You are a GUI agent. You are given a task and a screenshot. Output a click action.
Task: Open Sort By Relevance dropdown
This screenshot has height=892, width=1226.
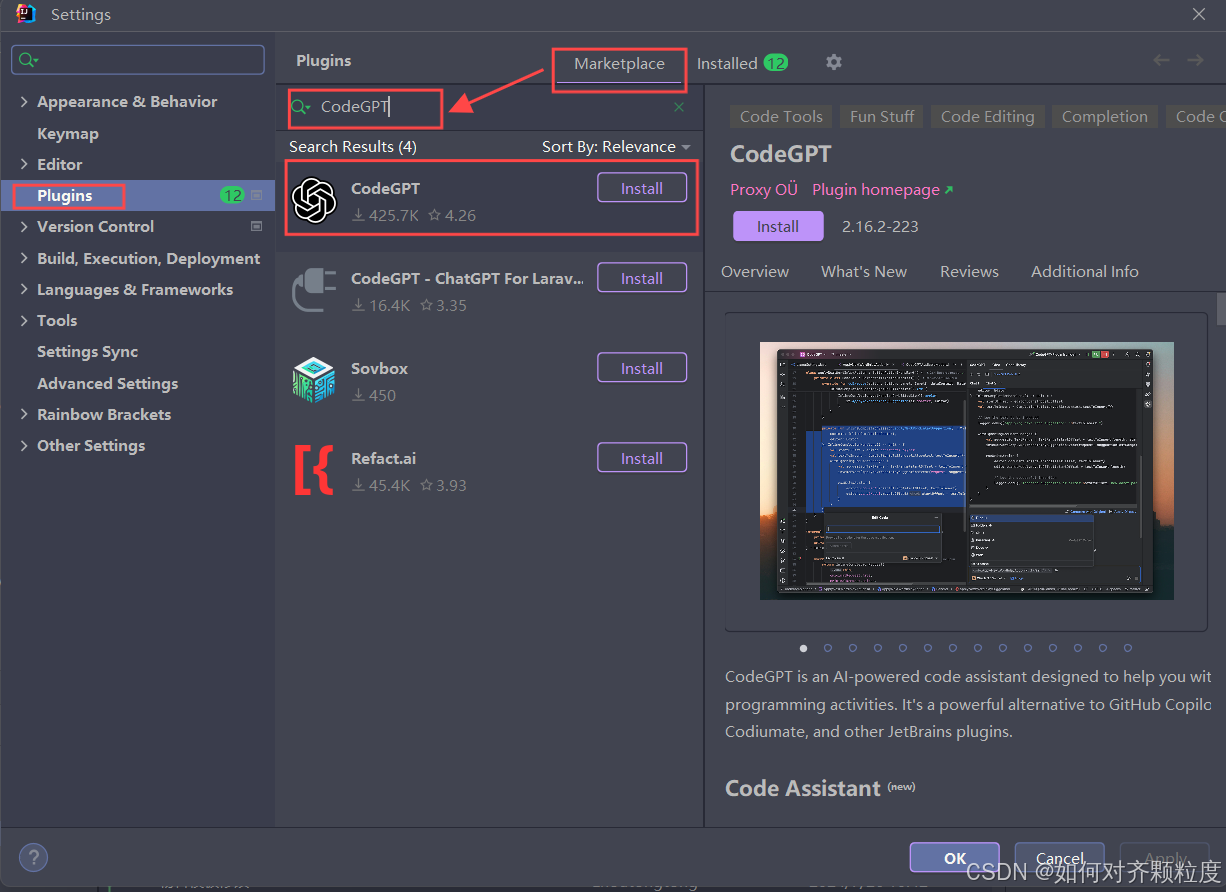616,147
